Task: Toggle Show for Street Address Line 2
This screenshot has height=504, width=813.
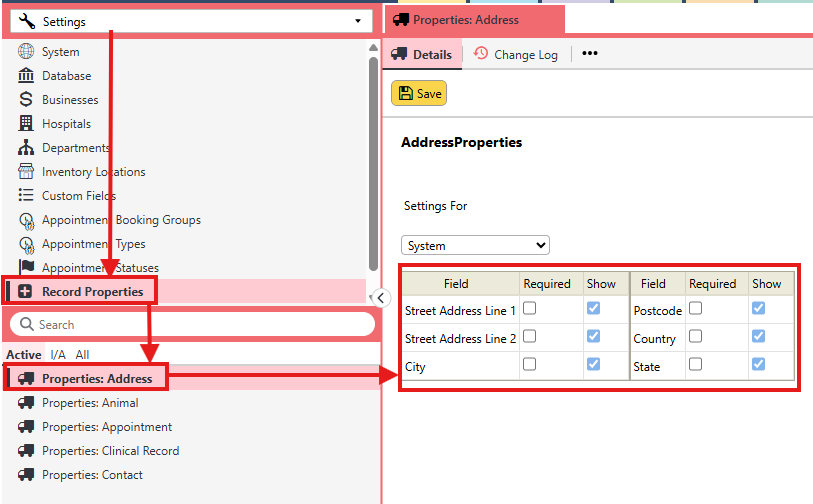Action: click(594, 337)
